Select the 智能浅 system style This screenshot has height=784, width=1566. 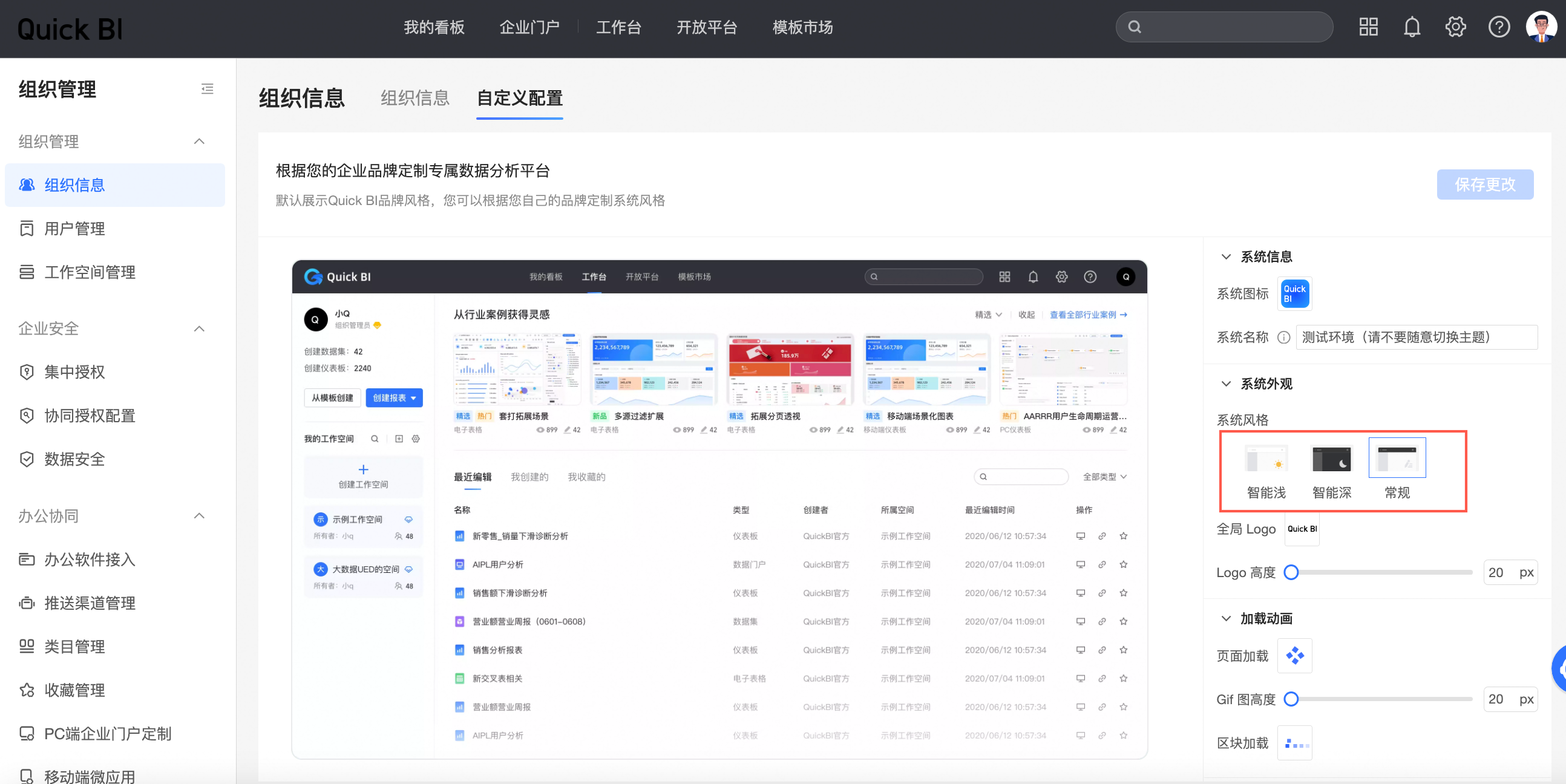1266,459
